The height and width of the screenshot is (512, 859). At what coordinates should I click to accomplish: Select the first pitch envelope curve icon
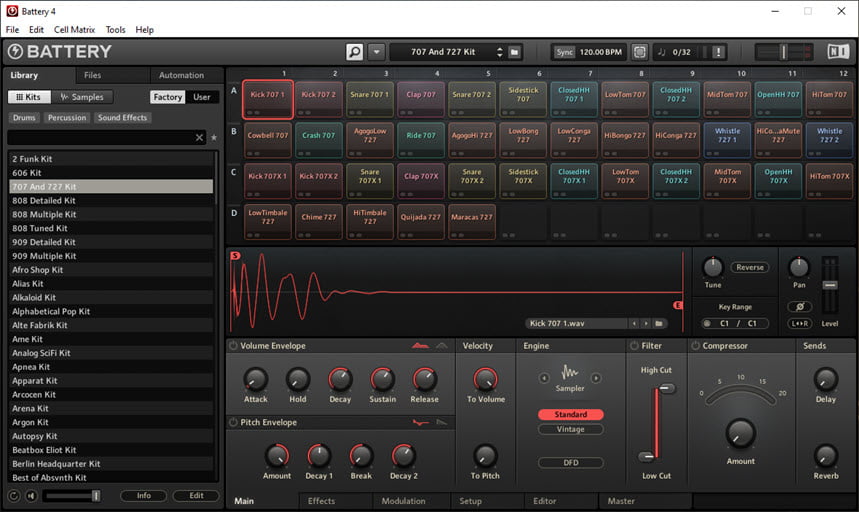[x=420, y=422]
